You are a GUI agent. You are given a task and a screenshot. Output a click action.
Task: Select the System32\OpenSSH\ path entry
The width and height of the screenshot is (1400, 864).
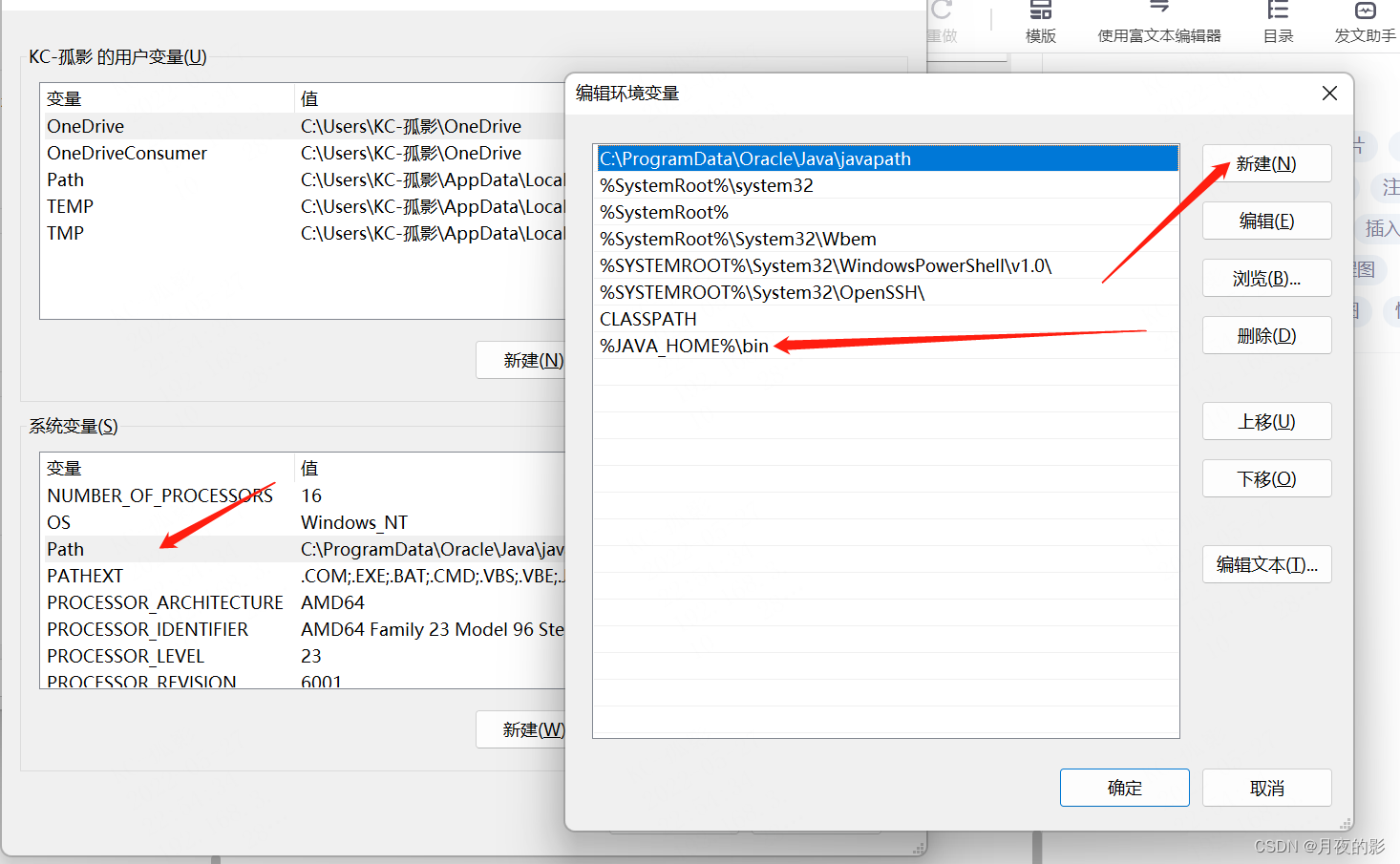pyautogui.click(x=886, y=292)
